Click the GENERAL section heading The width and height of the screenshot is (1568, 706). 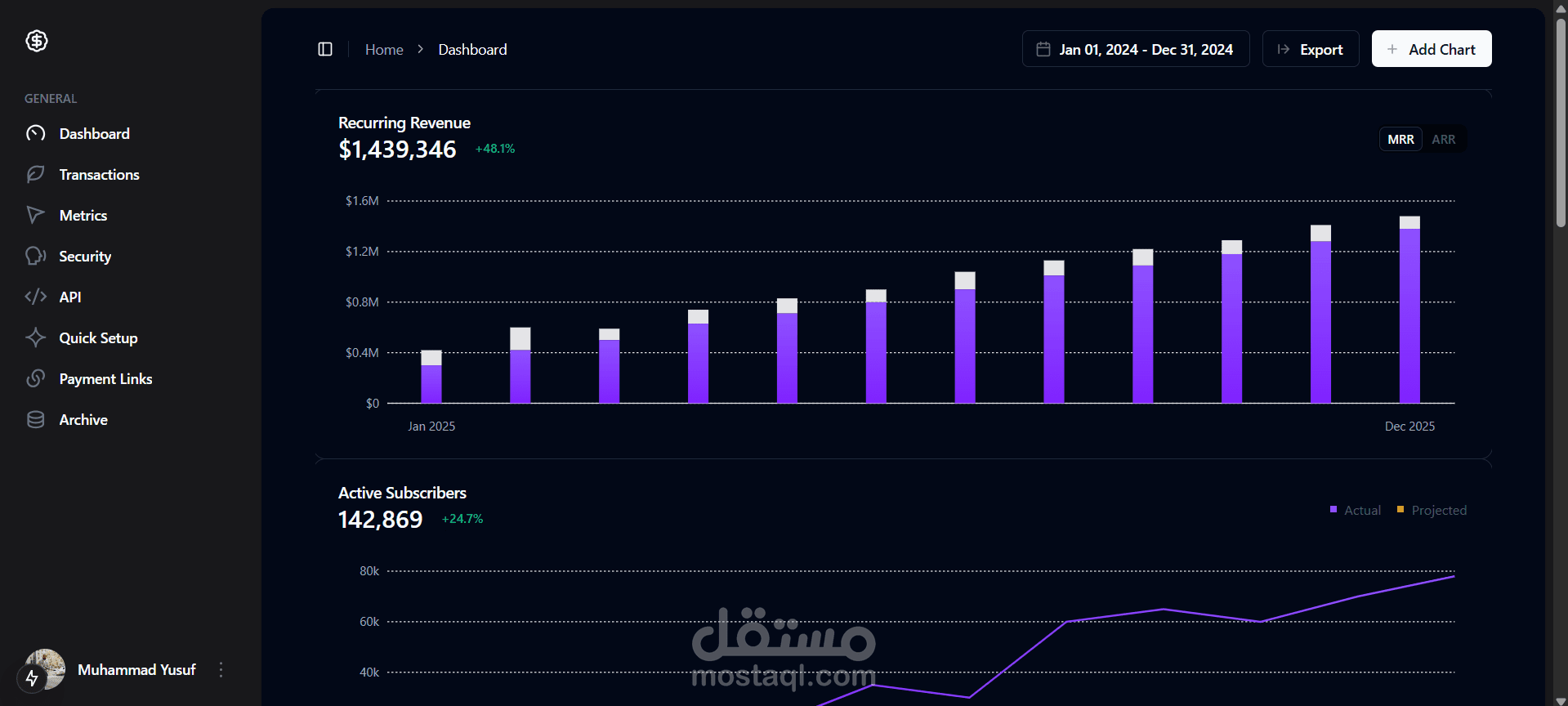[x=51, y=98]
